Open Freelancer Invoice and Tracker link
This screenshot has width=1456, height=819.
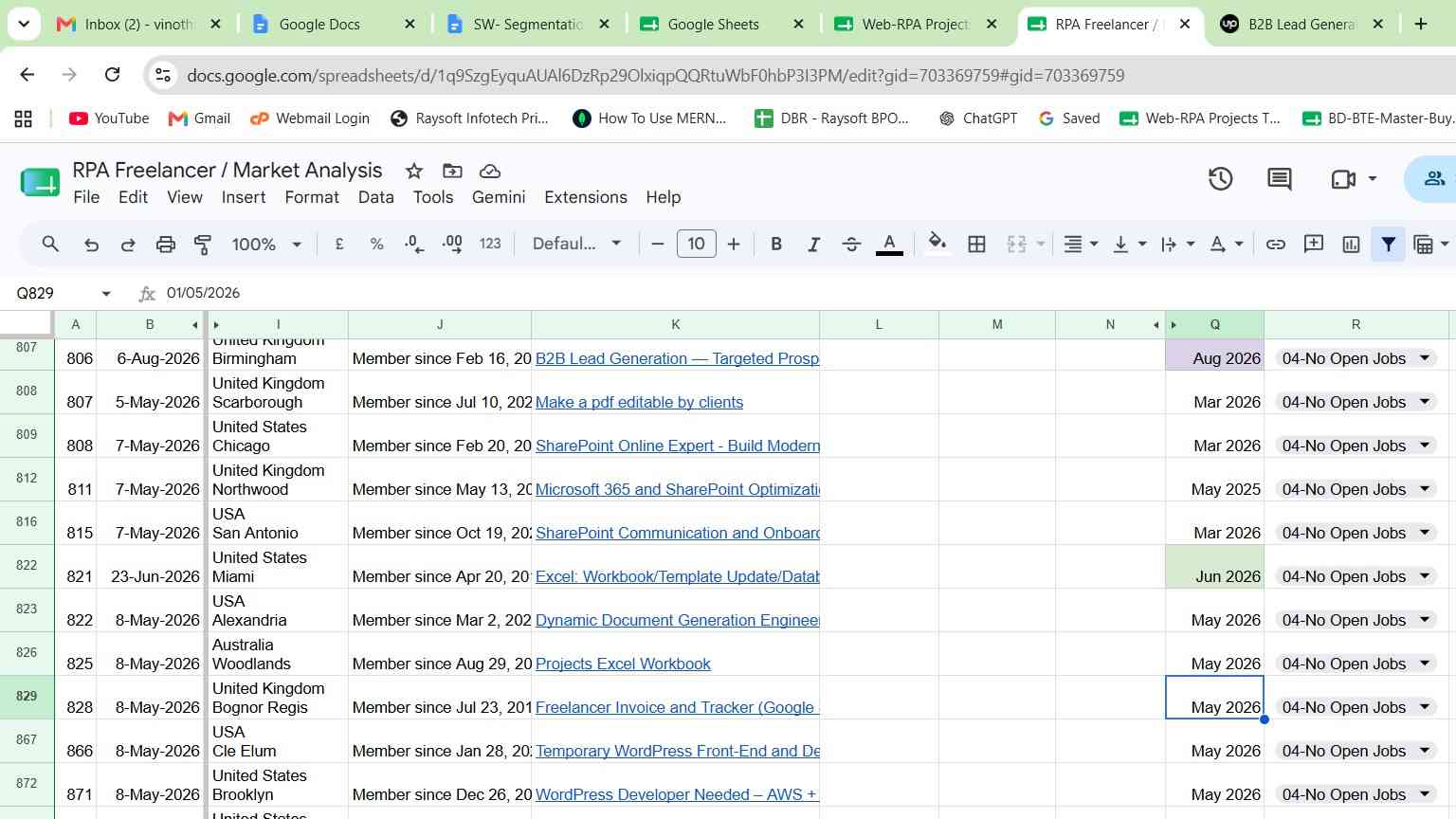pos(677,707)
